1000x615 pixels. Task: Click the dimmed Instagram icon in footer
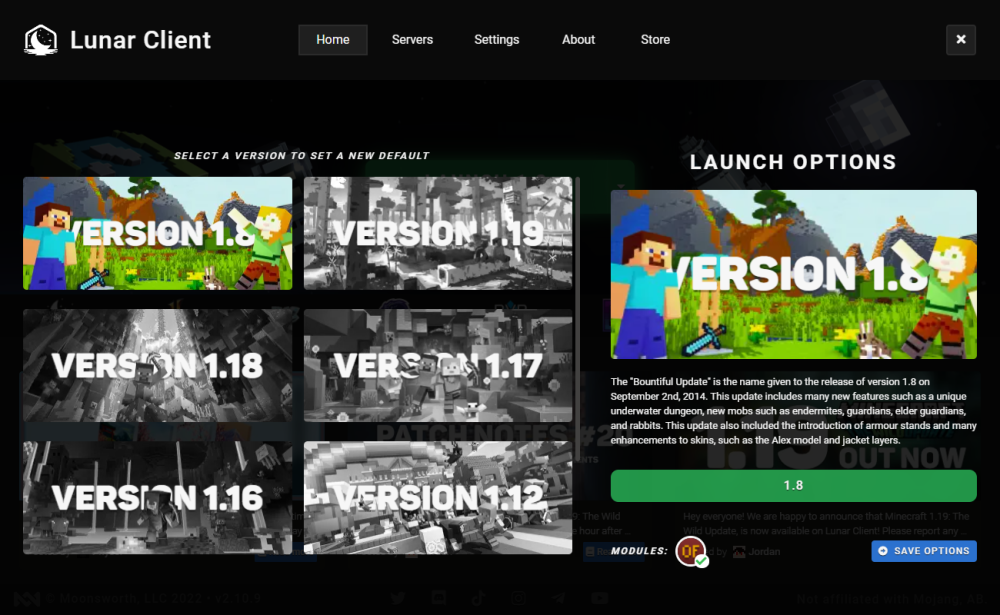click(x=519, y=598)
